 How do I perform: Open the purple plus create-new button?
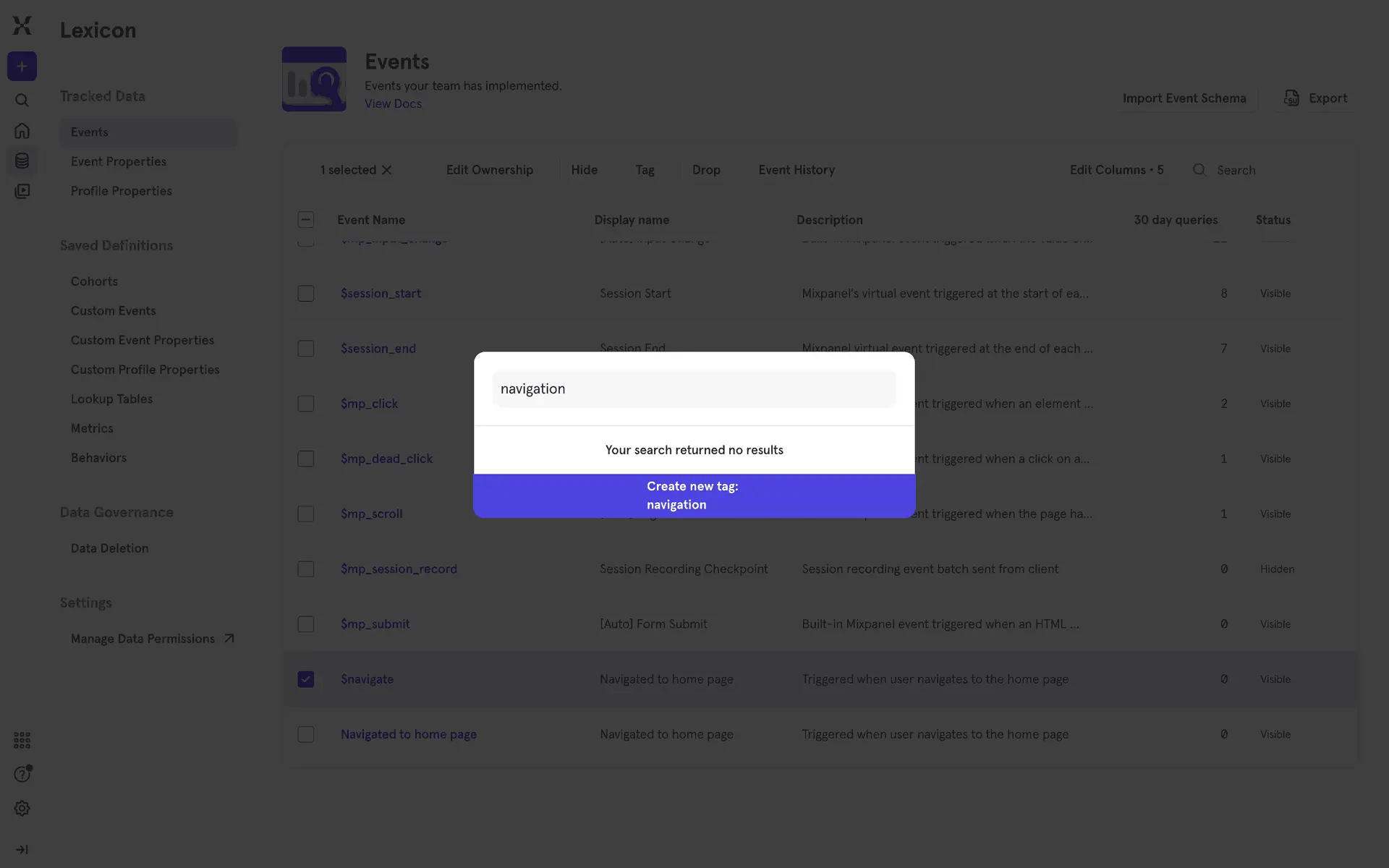click(x=22, y=67)
